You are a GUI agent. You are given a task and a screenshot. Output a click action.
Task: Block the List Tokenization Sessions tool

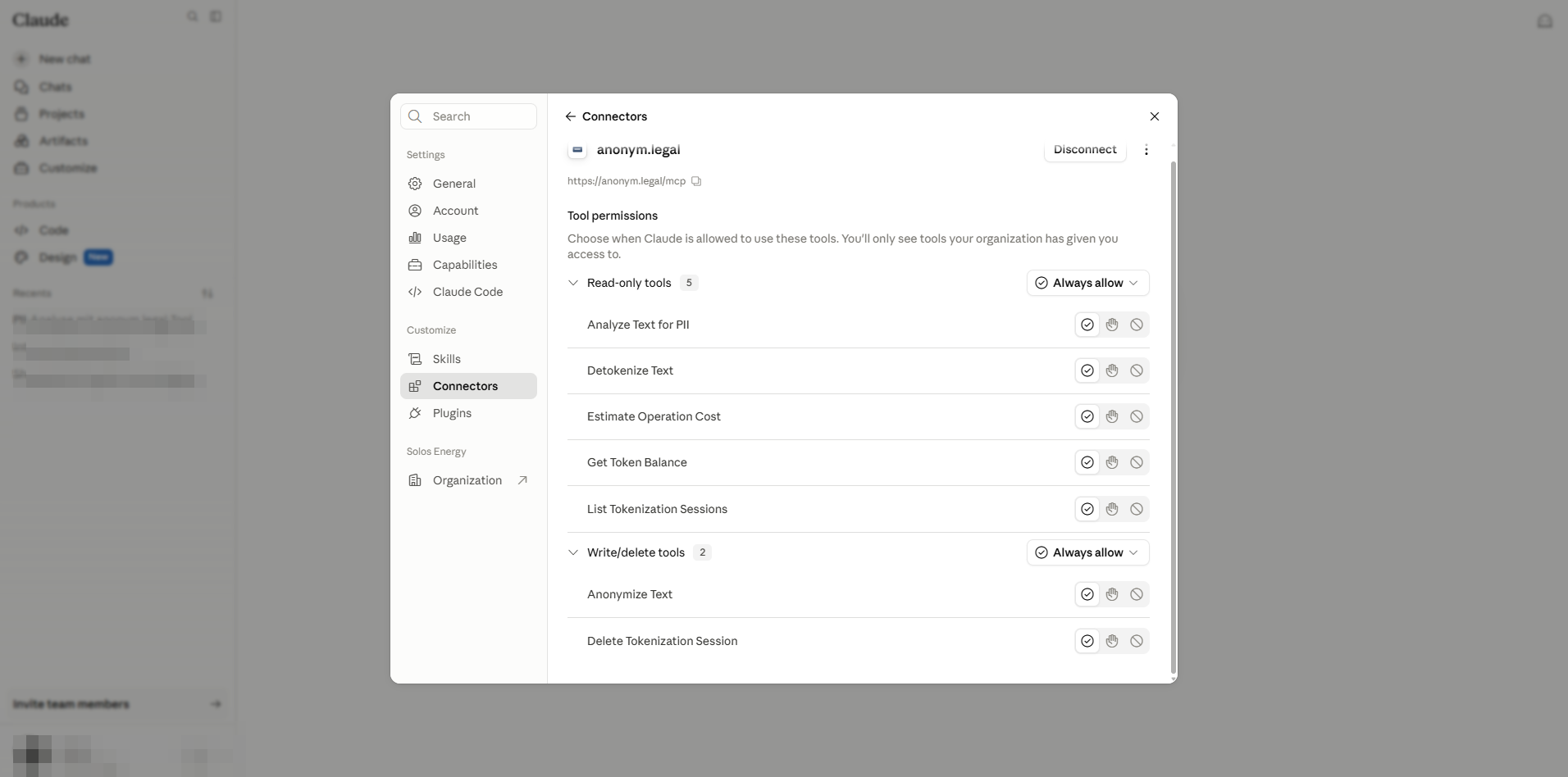click(x=1137, y=509)
